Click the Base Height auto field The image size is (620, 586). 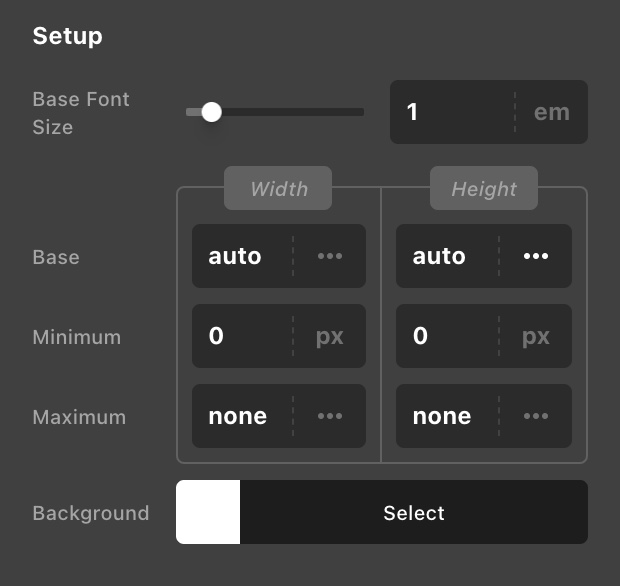pos(447,256)
